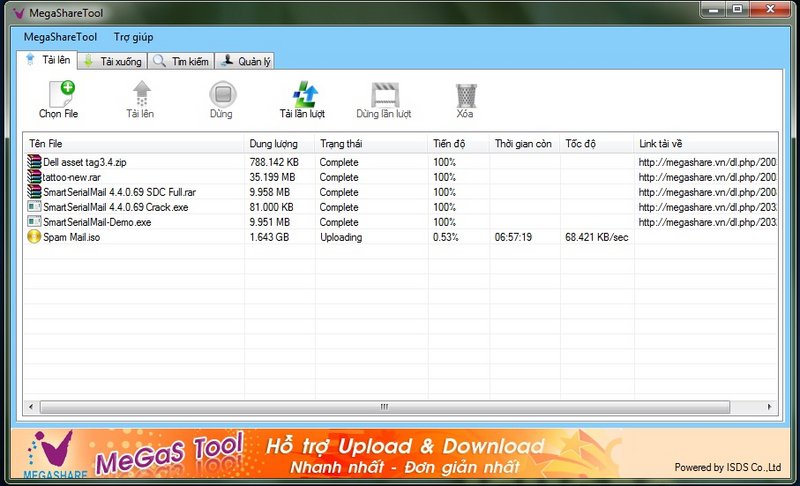Click the Trạng thái column header

click(371, 144)
